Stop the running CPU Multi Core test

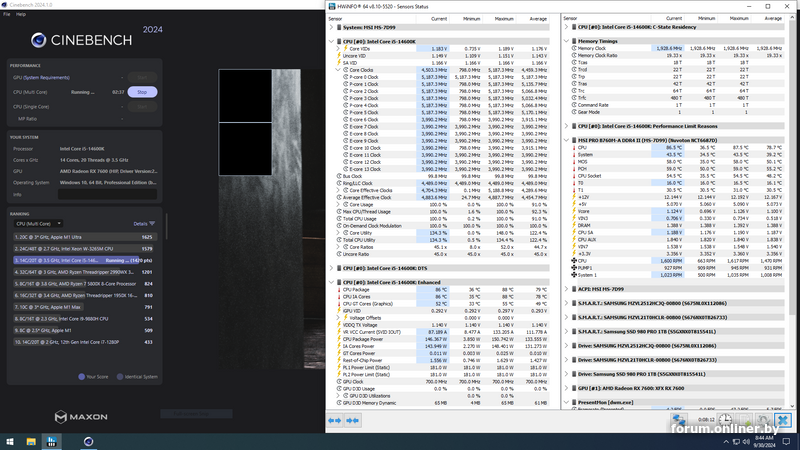pos(142,91)
